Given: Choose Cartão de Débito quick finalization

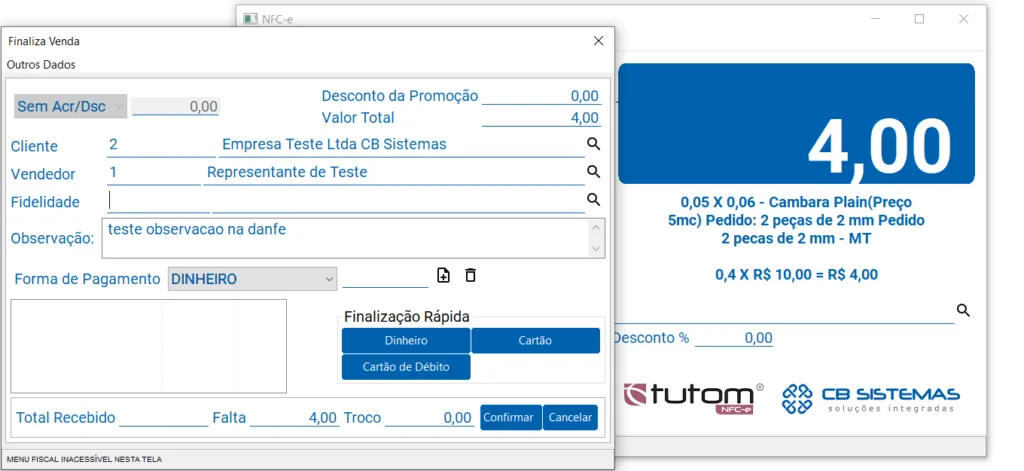Looking at the screenshot, I should pos(406,367).
